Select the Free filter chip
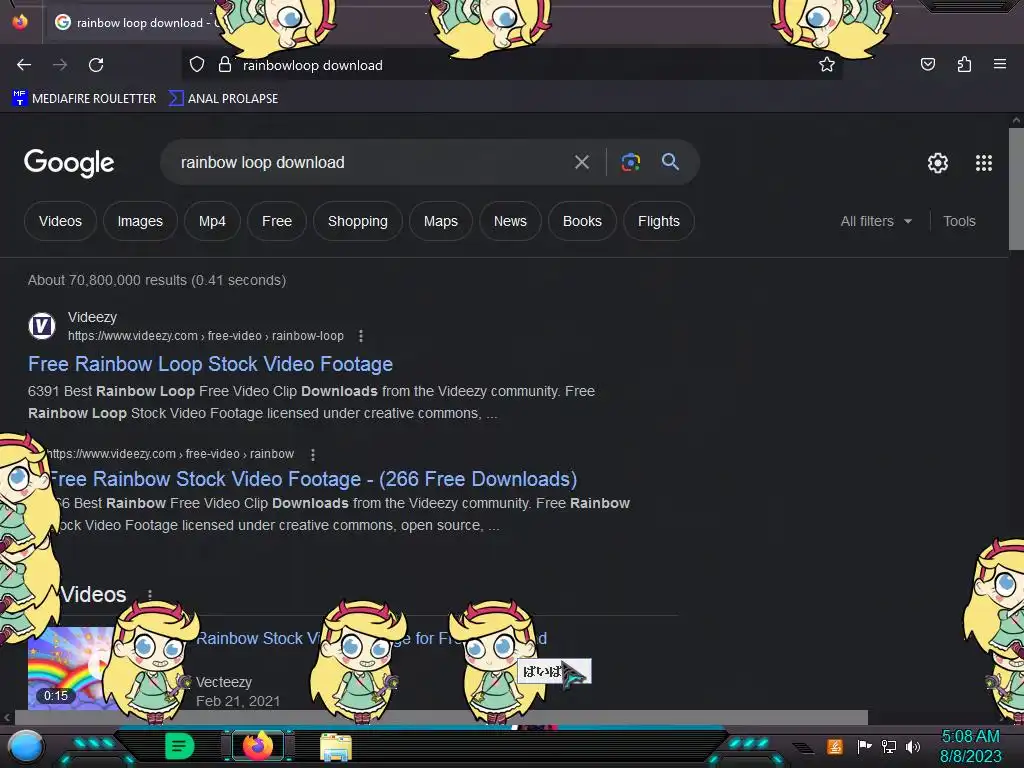Viewport: 1024px width, 768px height. 277,221
